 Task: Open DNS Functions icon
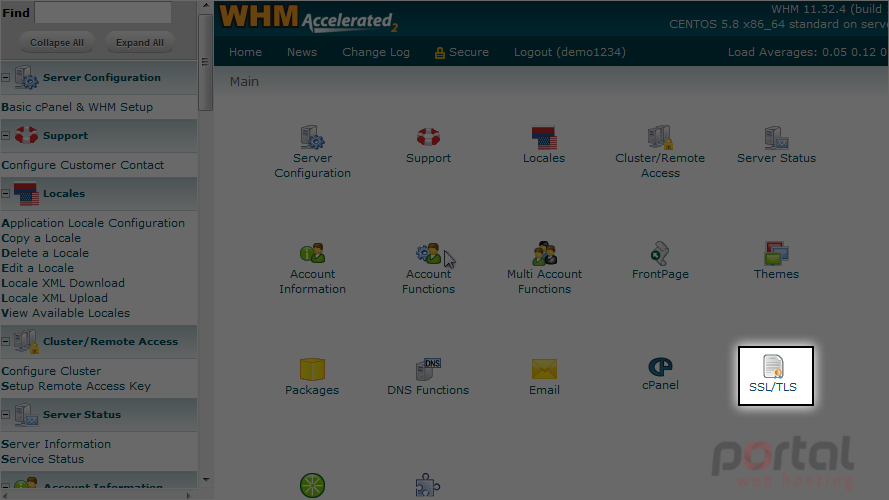pyautogui.click(x=428, y=369)
